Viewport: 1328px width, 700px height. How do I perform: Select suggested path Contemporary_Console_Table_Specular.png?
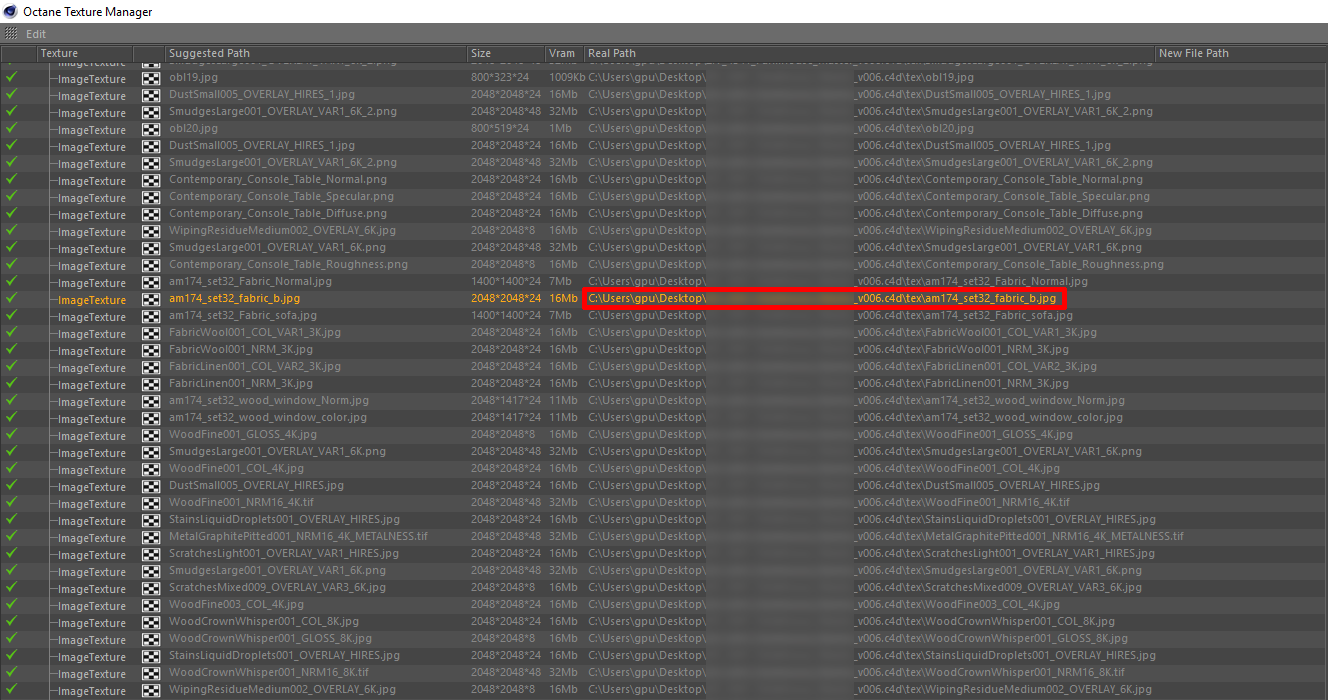click(x=281, y=196)
